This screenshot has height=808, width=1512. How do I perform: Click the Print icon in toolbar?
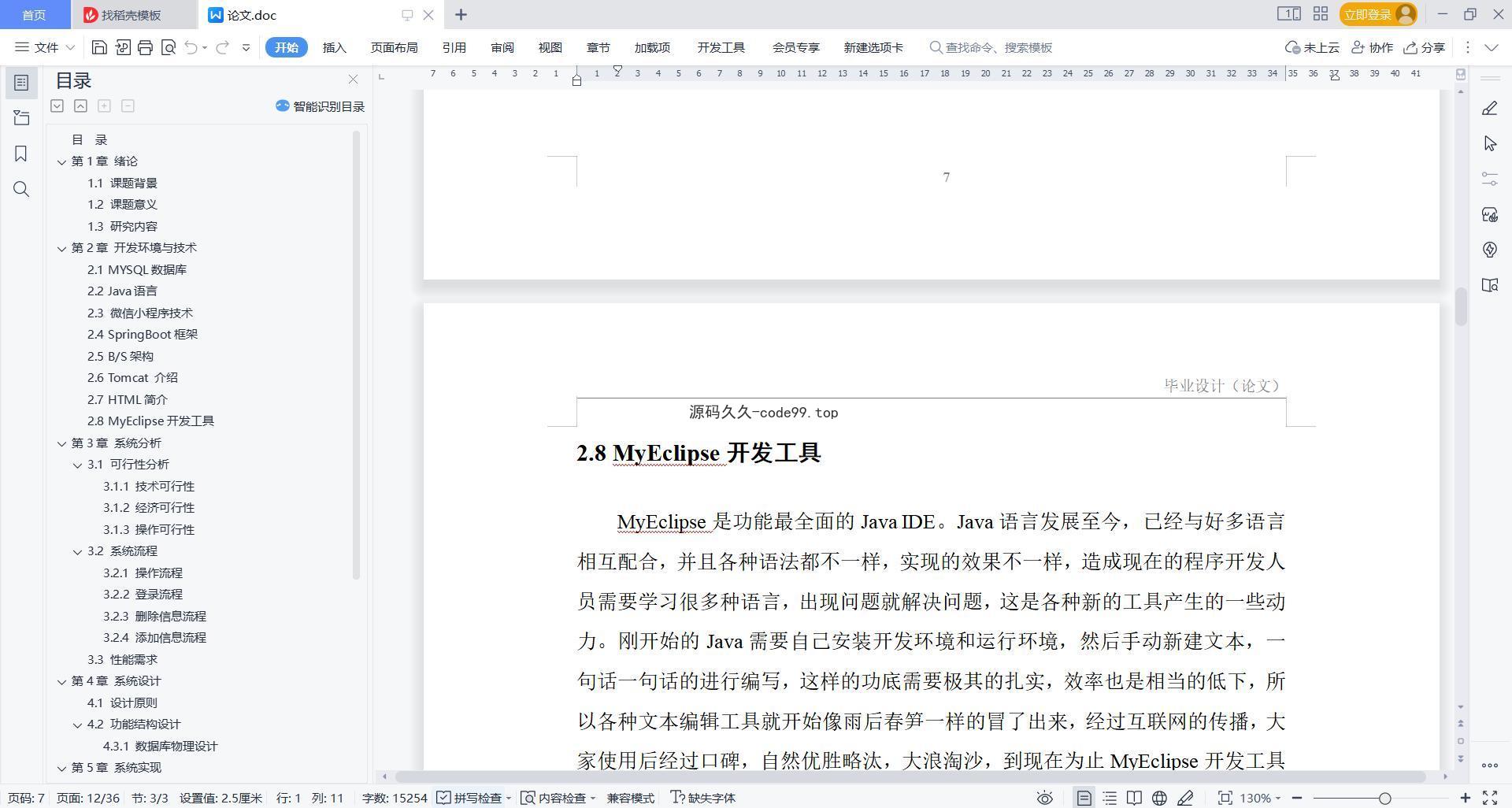(x=145, y=47)
